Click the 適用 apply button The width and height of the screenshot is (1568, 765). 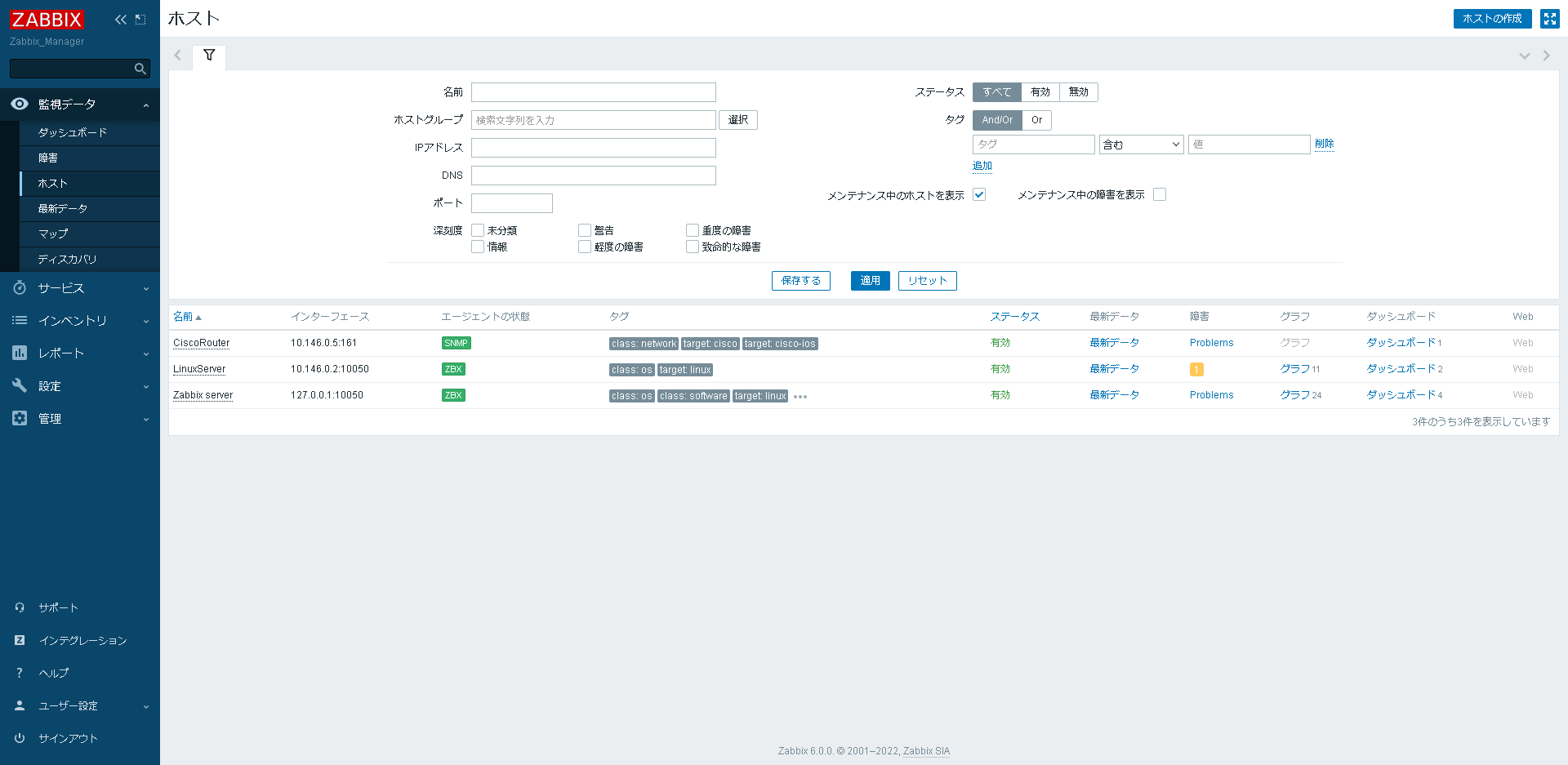(870, 281)
